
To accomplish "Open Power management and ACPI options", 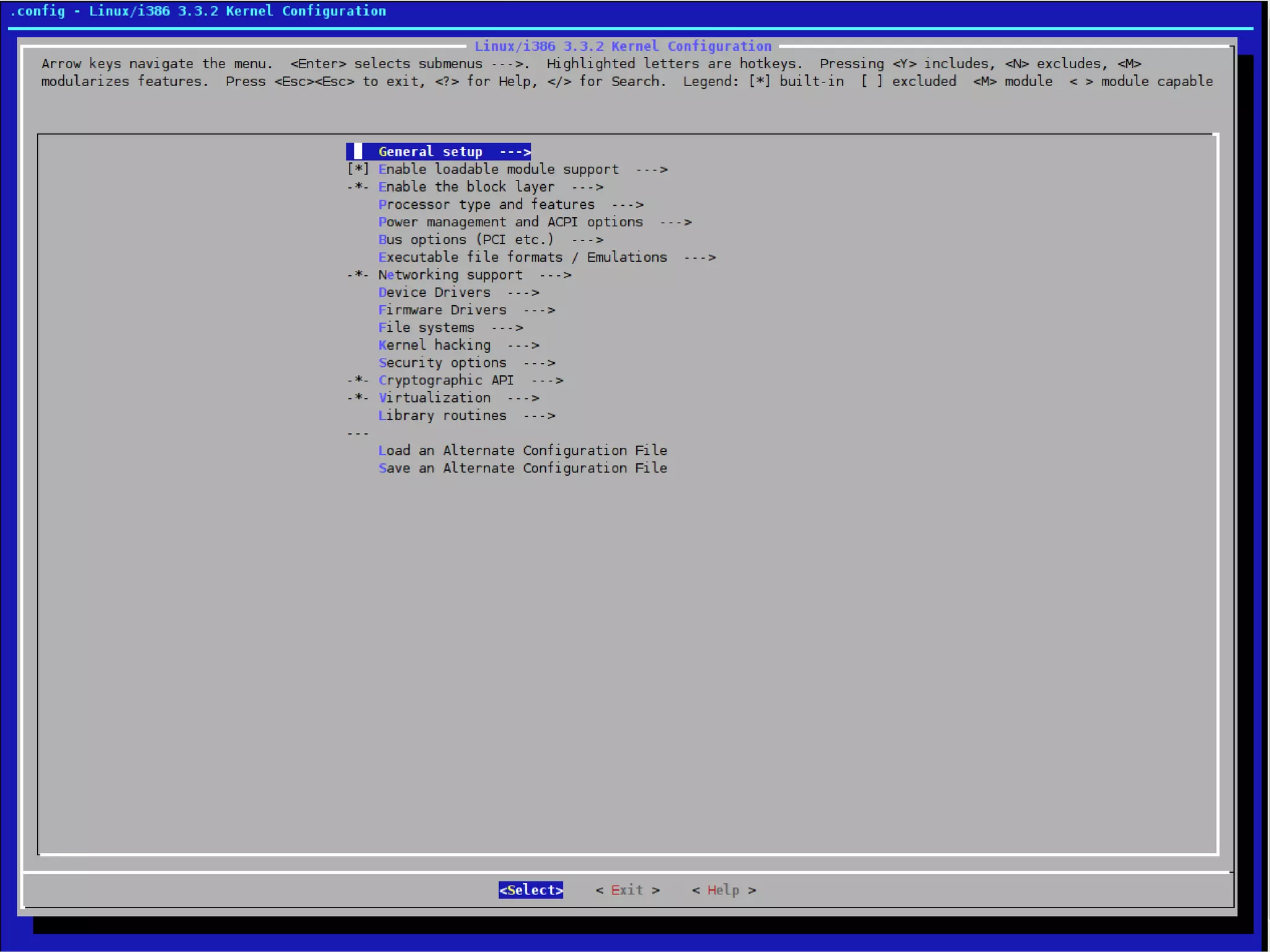I will click(535, 222).
